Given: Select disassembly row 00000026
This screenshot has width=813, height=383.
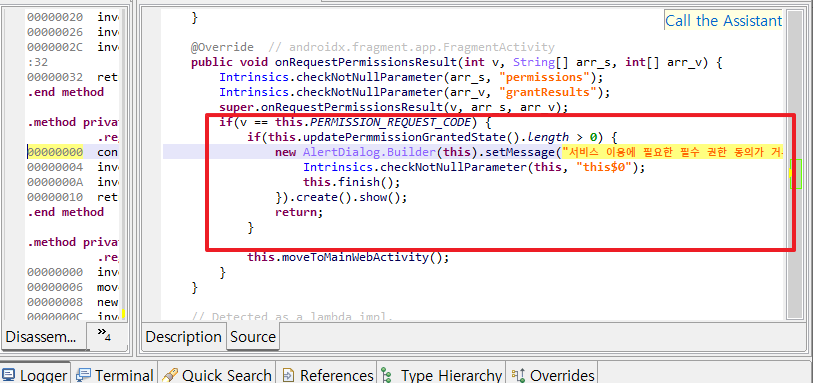Looking at the screenshot, I should click(73, 32).
